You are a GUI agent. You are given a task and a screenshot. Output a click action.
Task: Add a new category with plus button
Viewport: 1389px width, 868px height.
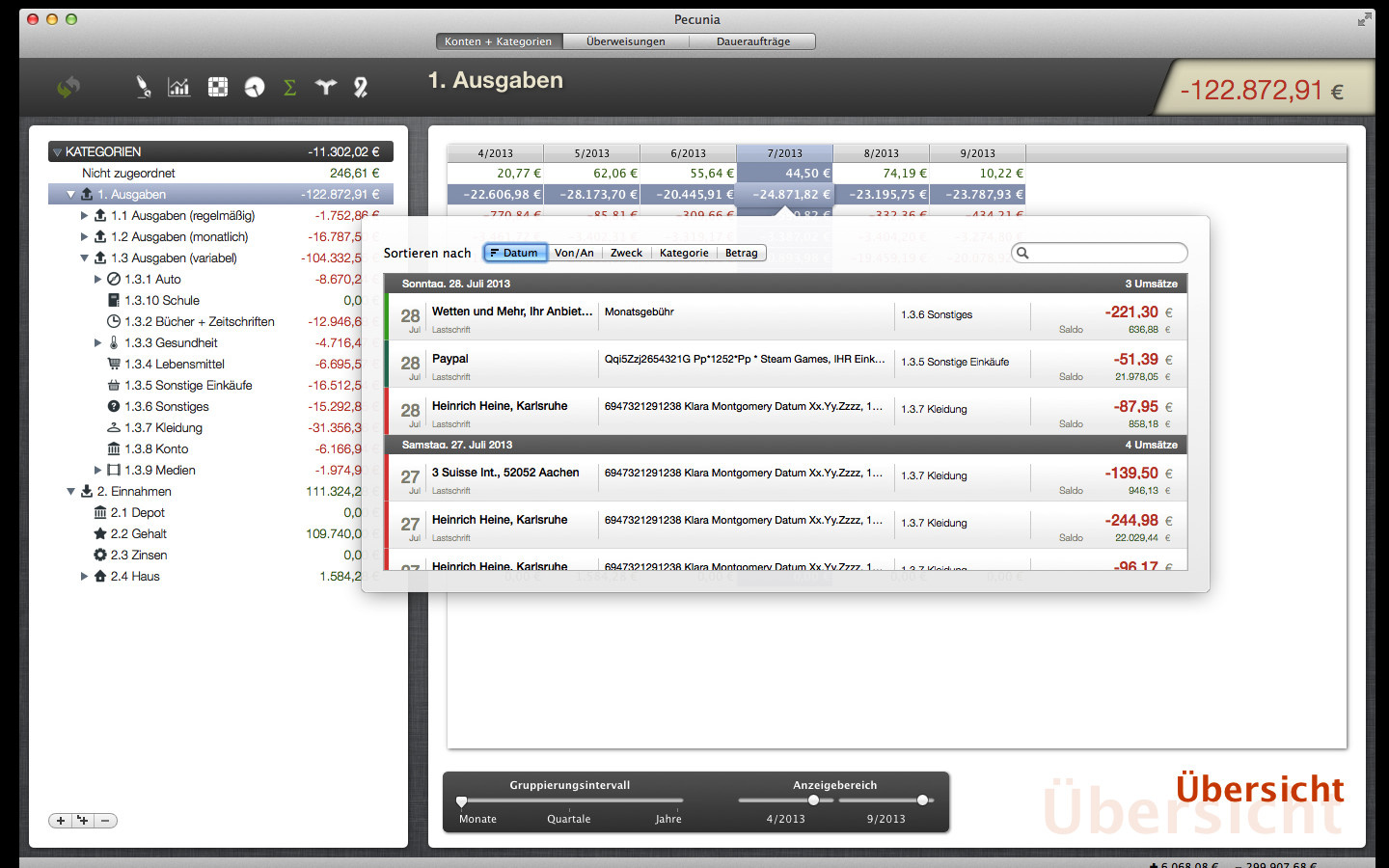coord(60,821)
